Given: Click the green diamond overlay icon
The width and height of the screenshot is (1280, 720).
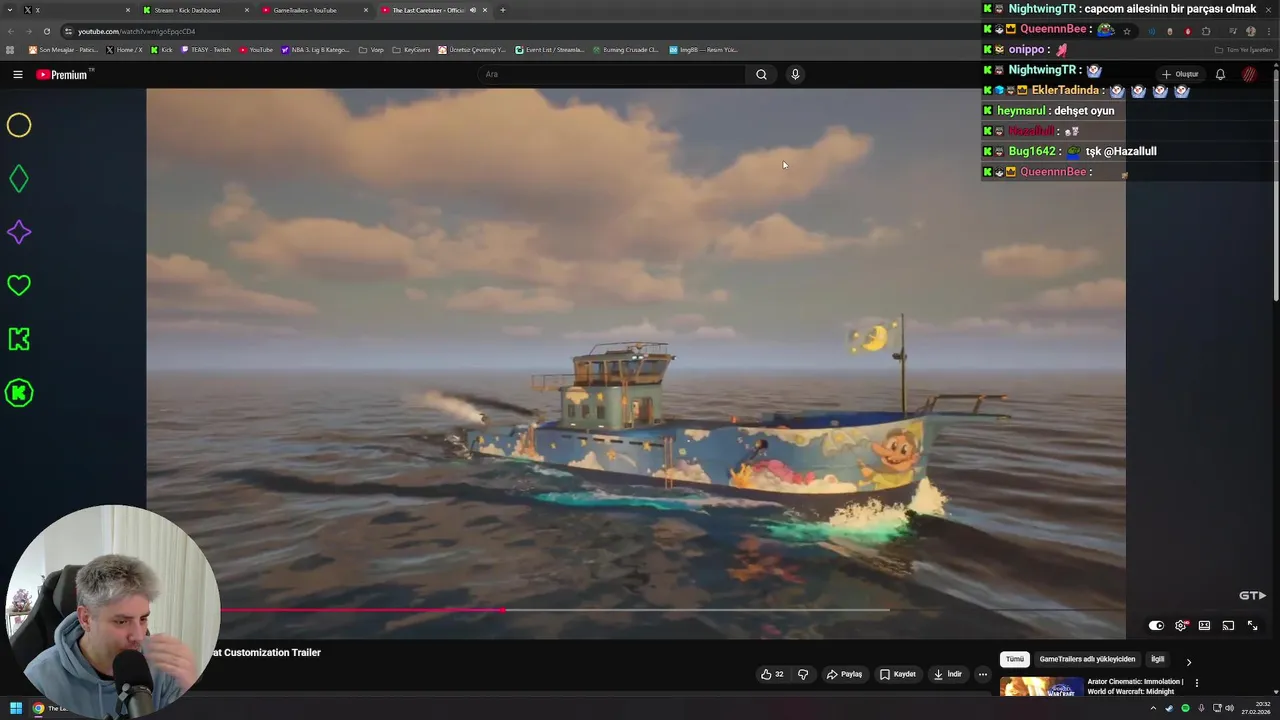Looking at the screenshot, I should (19, 179).
